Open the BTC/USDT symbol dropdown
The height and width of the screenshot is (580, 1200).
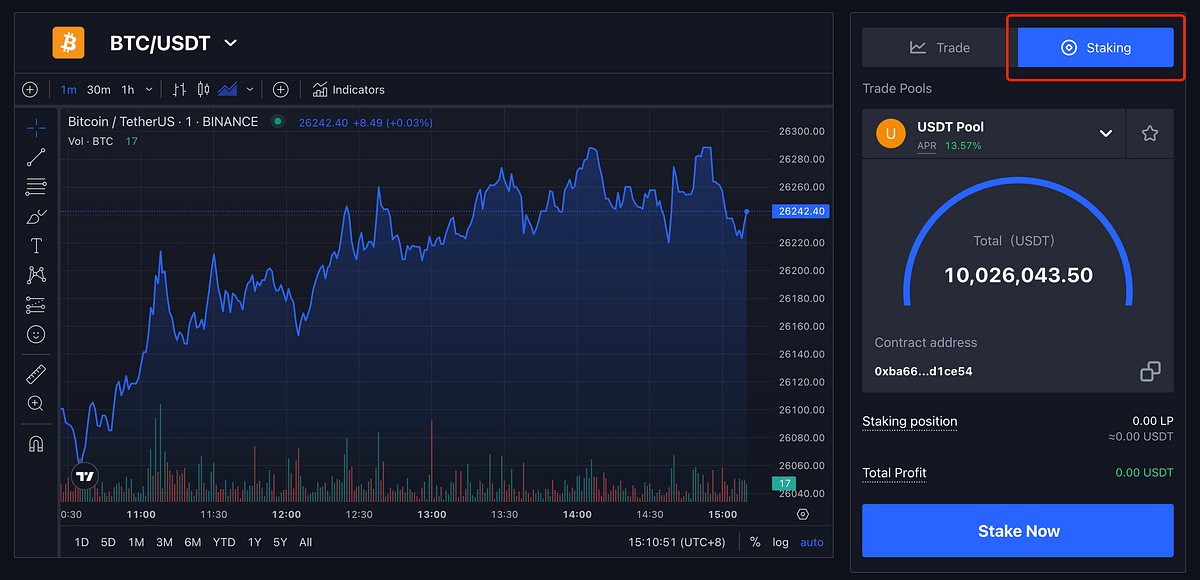click(231, 43)
